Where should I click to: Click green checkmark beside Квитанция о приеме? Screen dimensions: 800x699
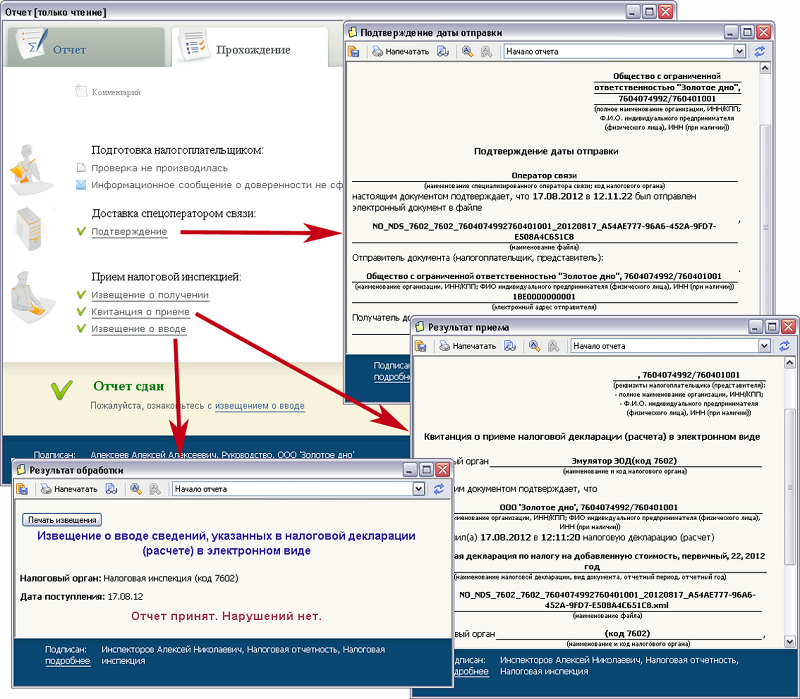point(81,311)
